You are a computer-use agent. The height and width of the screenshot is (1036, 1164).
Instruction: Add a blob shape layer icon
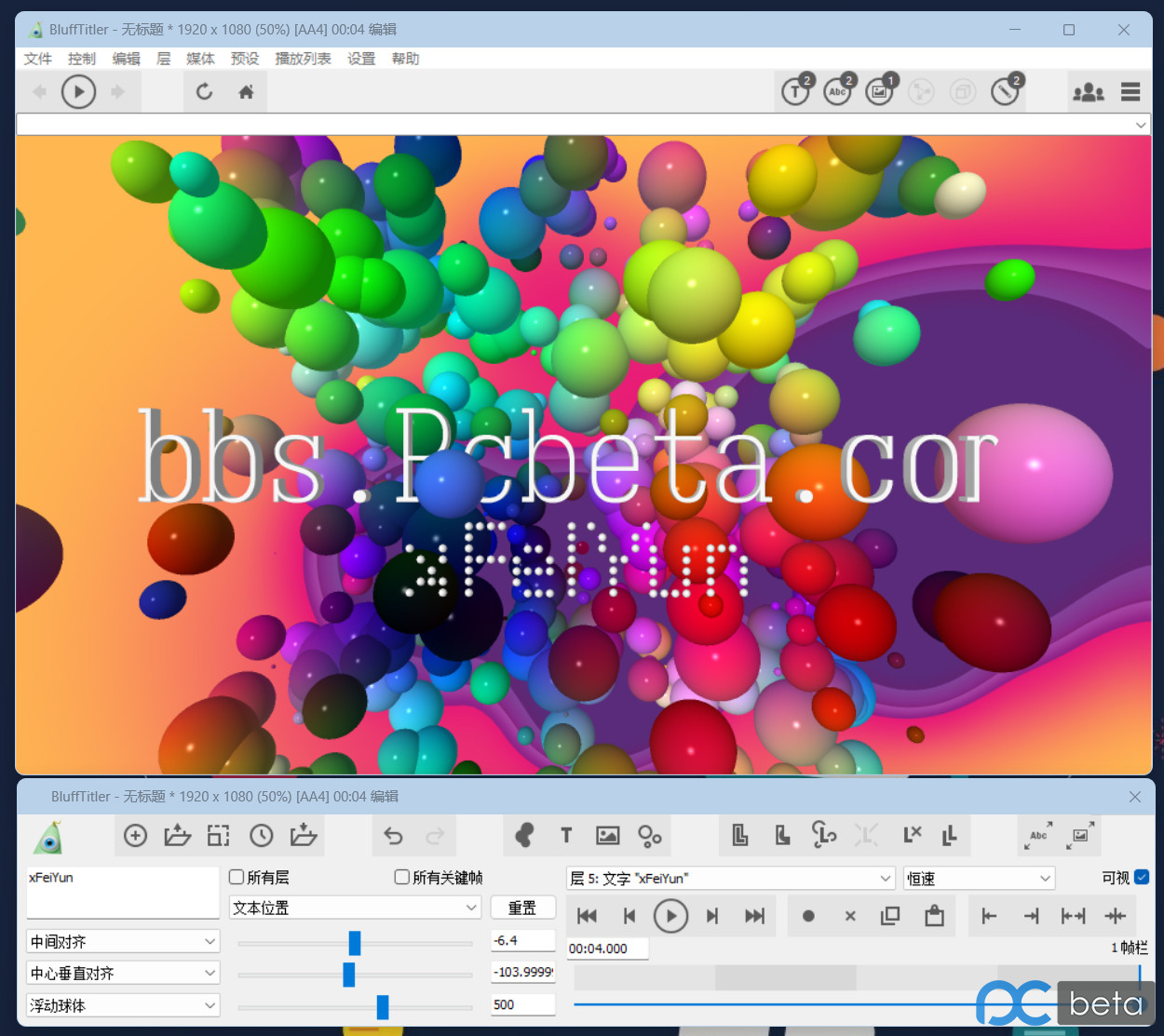(524, 836)
